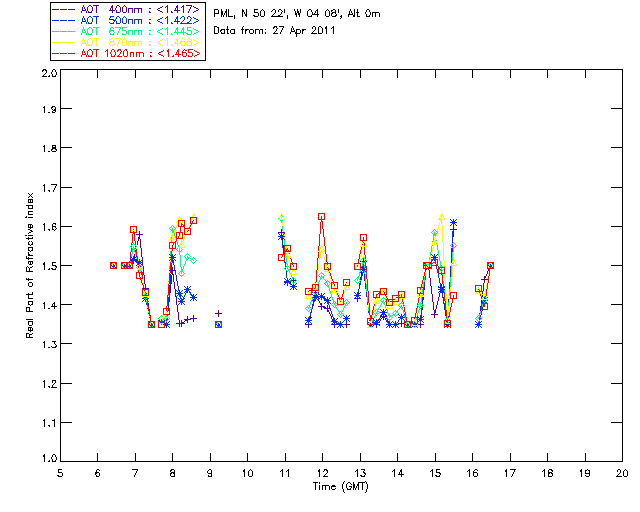The height and width of the screenshot is (512, 640).
Task: Click the 'AOT 1020nm : <1.465>' legend entry
Action: [x=127, y=53]
